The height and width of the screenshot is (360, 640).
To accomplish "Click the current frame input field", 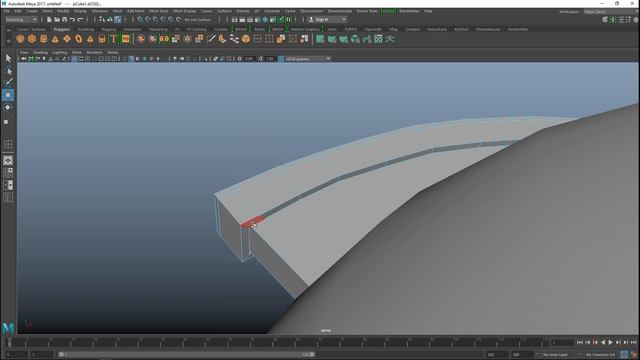I will 562,342.
